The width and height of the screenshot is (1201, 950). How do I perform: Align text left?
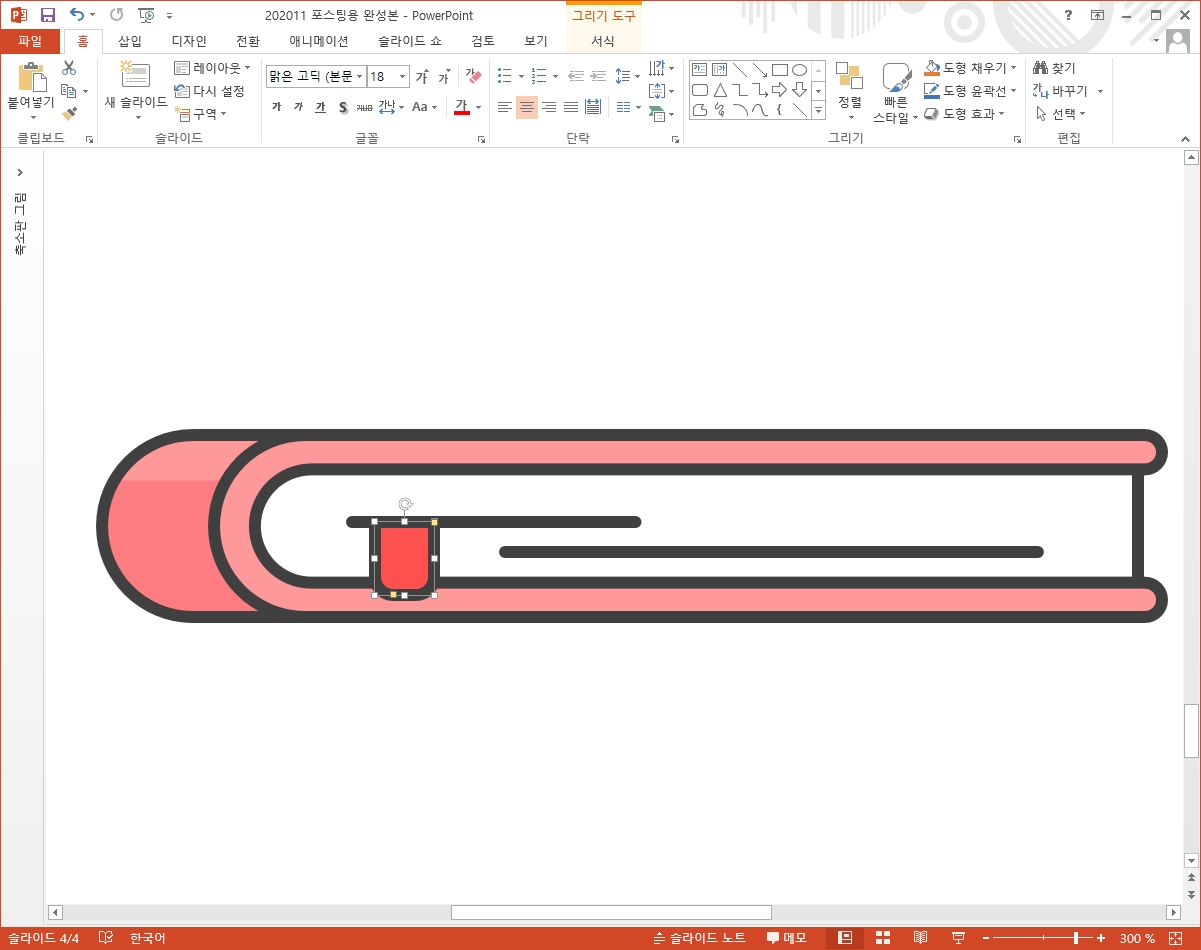click(505, 107)
